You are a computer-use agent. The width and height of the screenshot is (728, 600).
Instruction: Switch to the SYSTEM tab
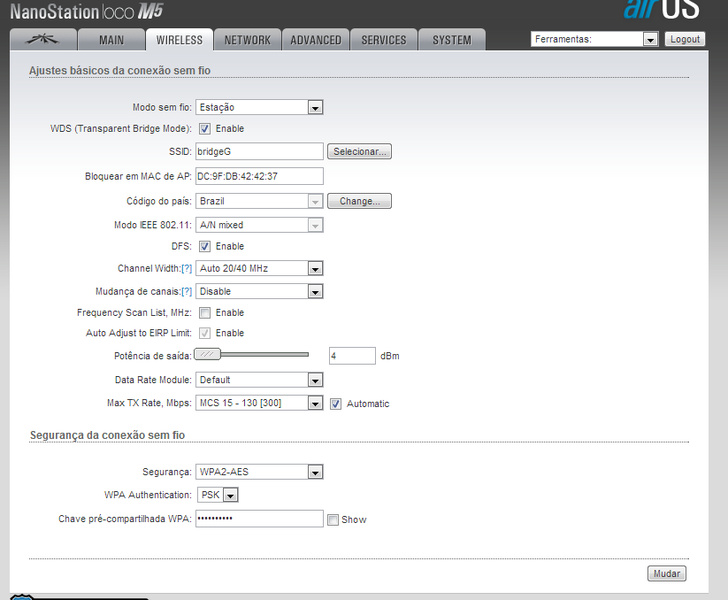tap(452, 39)
